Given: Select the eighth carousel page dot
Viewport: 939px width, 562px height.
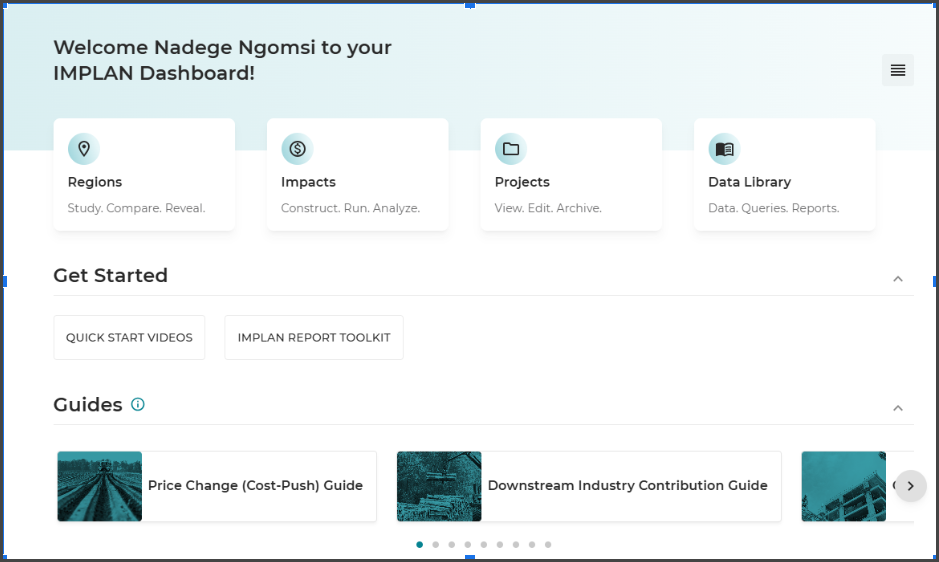Looking at the screenshot, I should point(532,545).
